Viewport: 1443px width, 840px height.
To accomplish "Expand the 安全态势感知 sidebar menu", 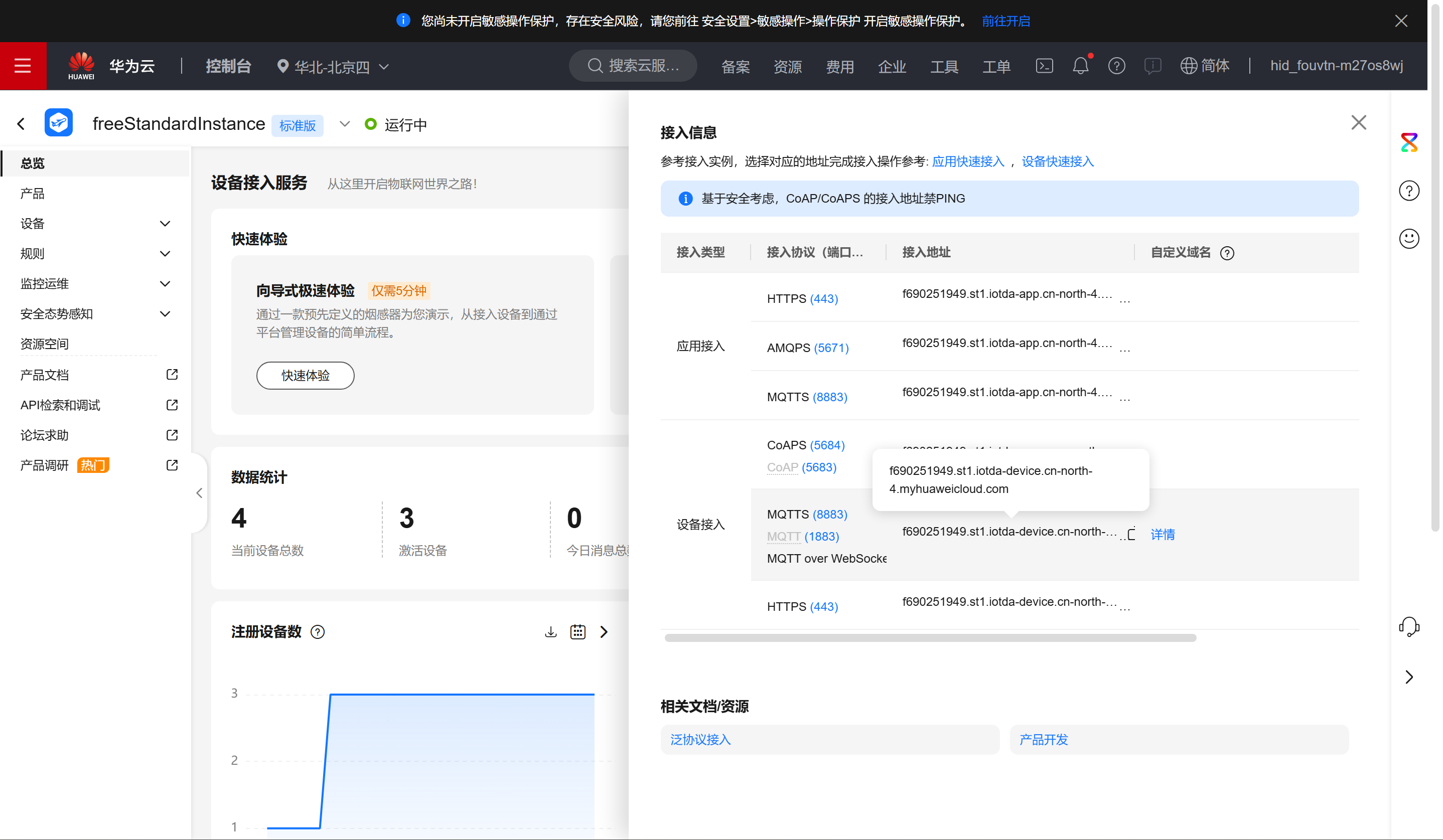I will click(x=165, y=314).
